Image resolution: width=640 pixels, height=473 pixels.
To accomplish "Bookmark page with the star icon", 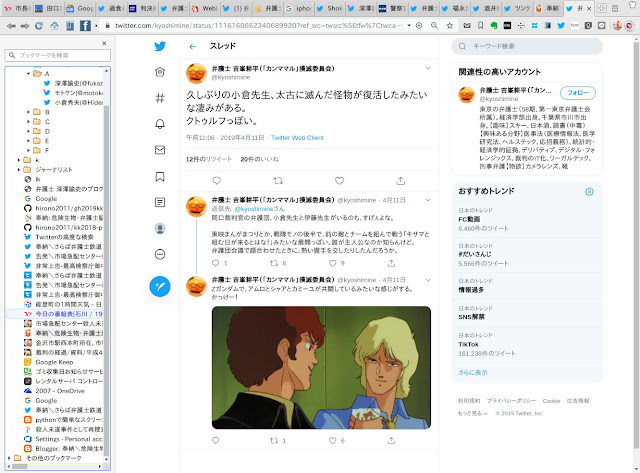I will [449, 26].
